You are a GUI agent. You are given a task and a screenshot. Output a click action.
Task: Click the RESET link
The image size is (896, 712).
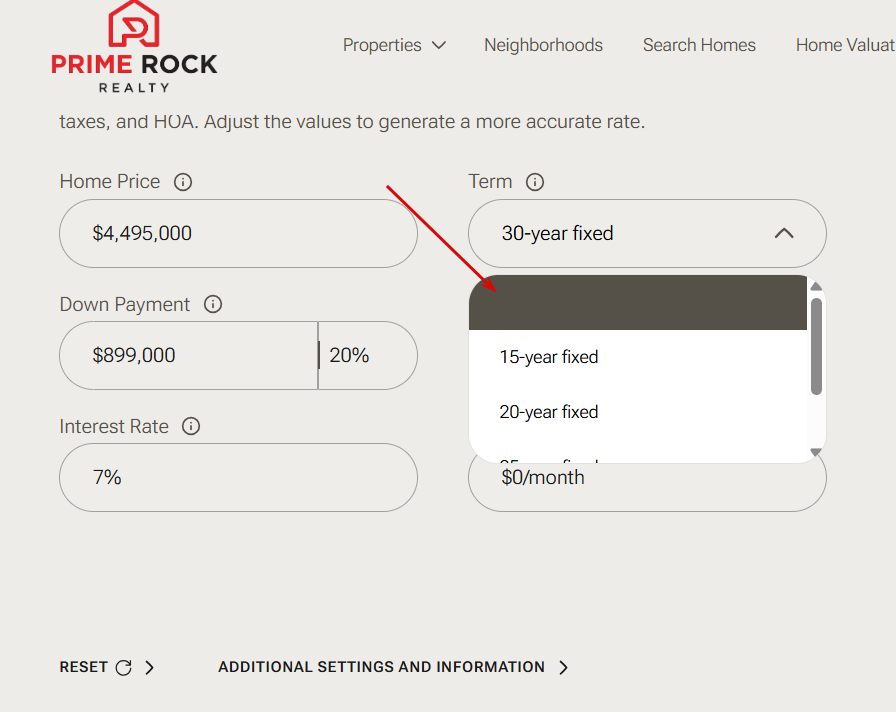[83, 667]
